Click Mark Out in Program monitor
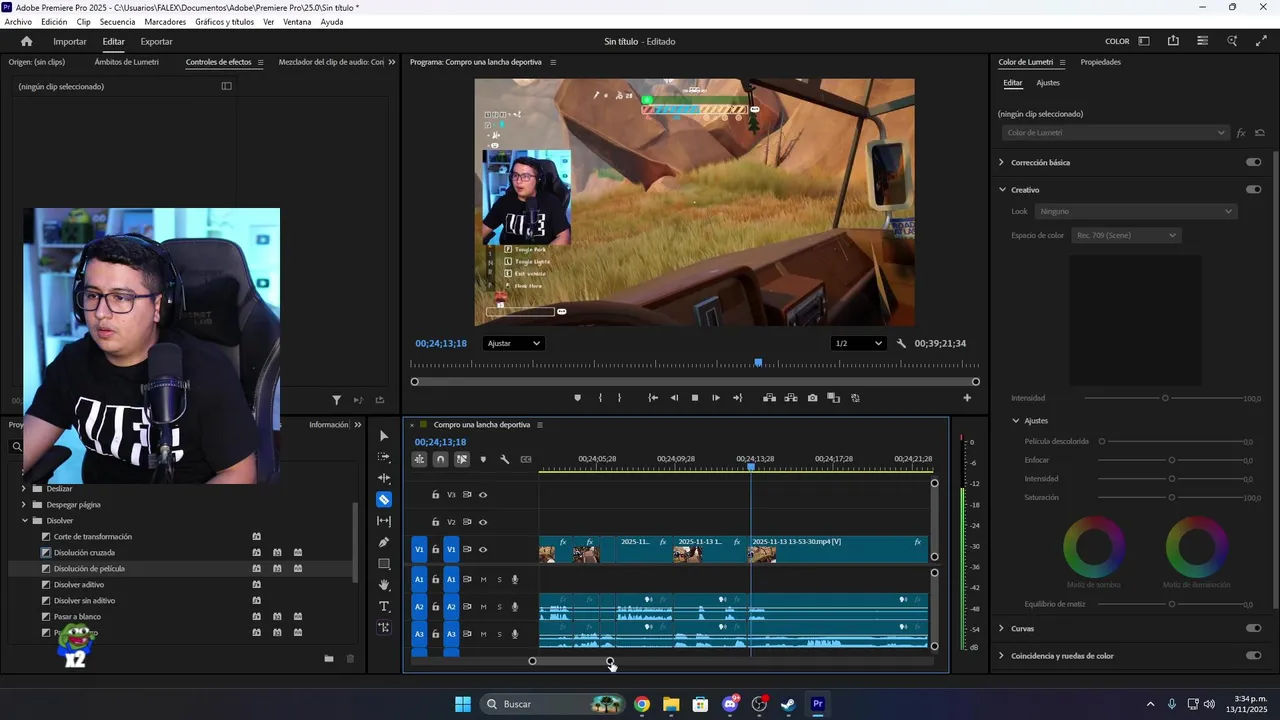 (619, 398)
